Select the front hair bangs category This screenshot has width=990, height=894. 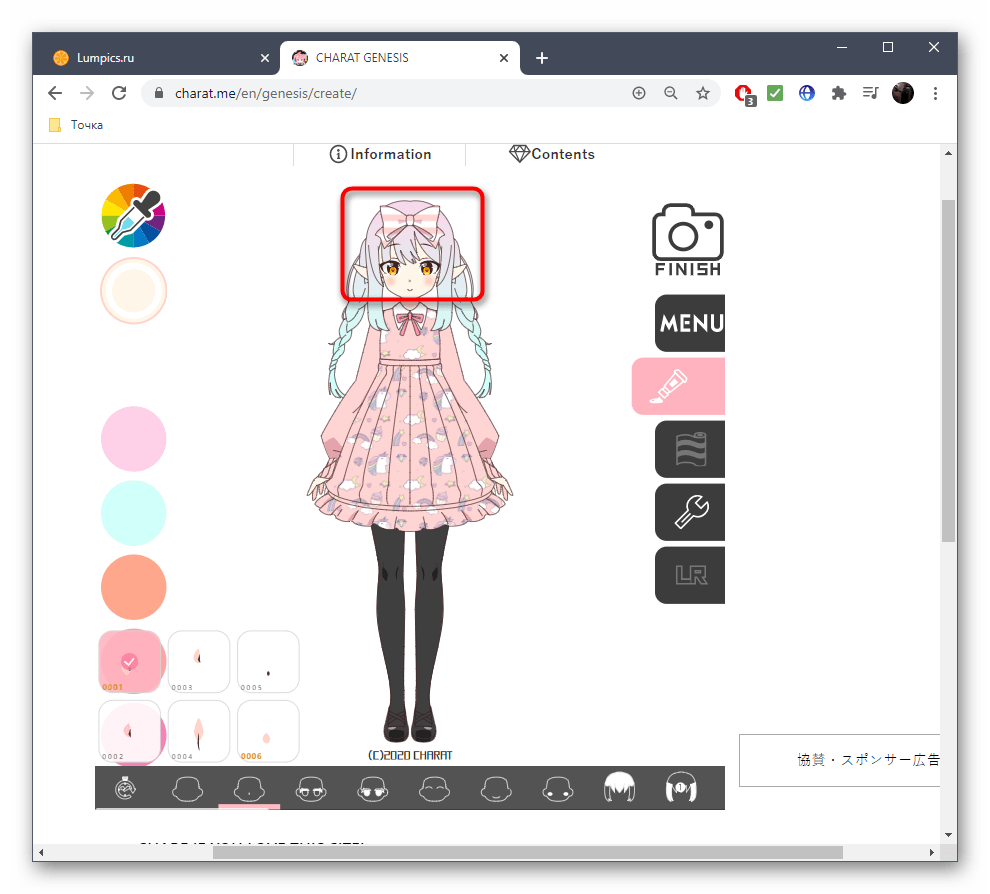(620, 789)
